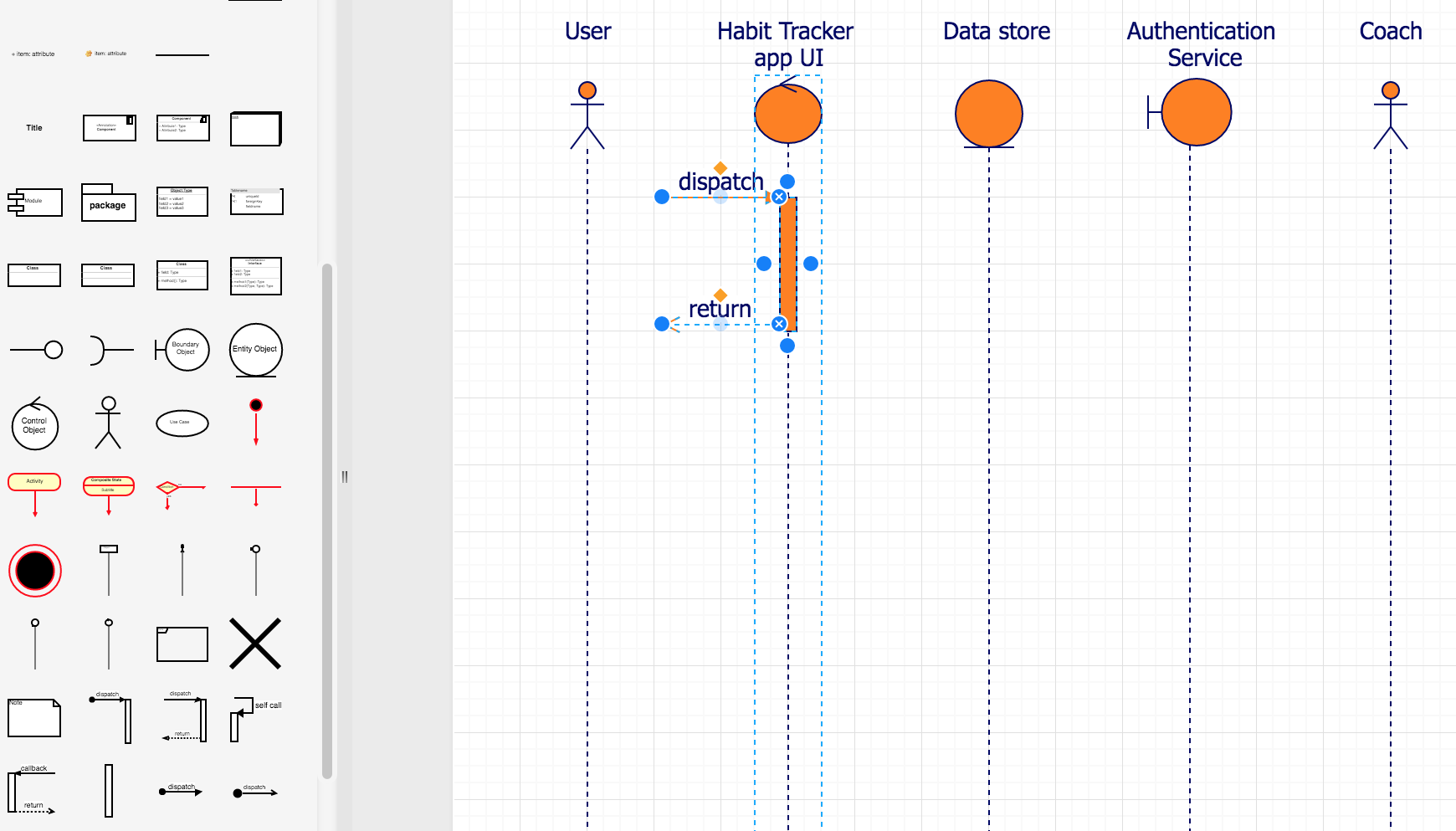Click the large X destruction shape
This screenshot has height=831, width=1456.
255,644
